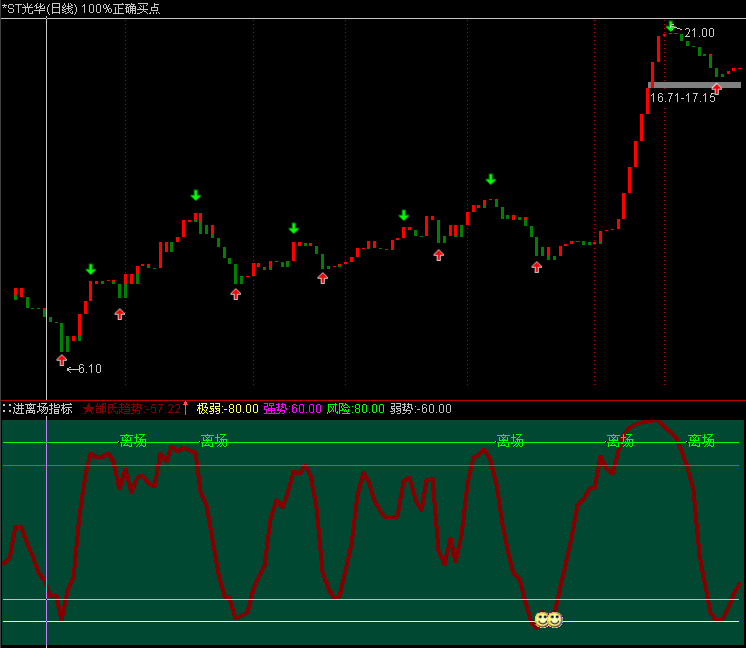Select the 进离场指标 indicator name
This screenshot has width=746, height=648.
pos(42,409)
